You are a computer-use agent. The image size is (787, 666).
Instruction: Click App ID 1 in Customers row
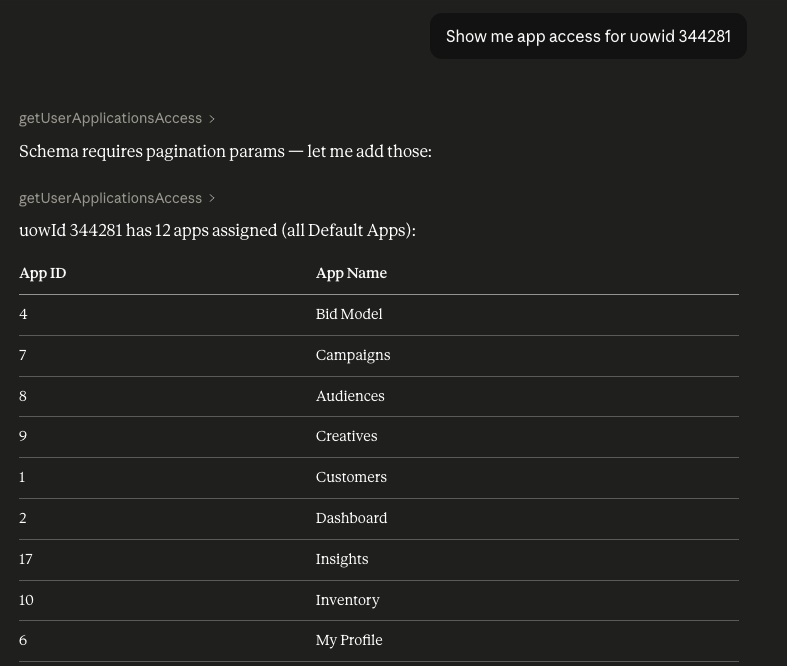(x=22, y=477)
